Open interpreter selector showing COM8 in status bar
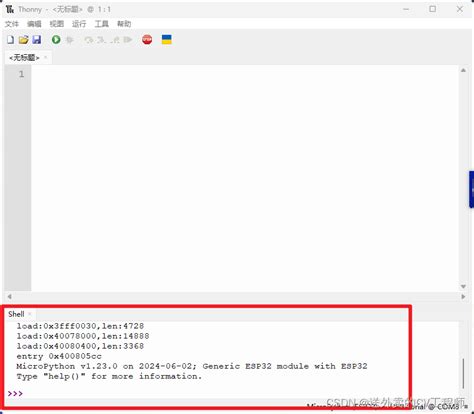Viewport: 474px width, 414px height. [x=387, y=407]
